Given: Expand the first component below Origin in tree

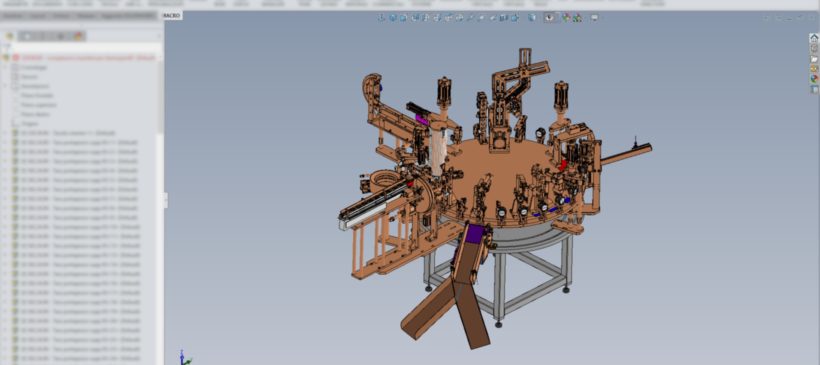Looking at the screenshot, I should click(x=5, y=133).
